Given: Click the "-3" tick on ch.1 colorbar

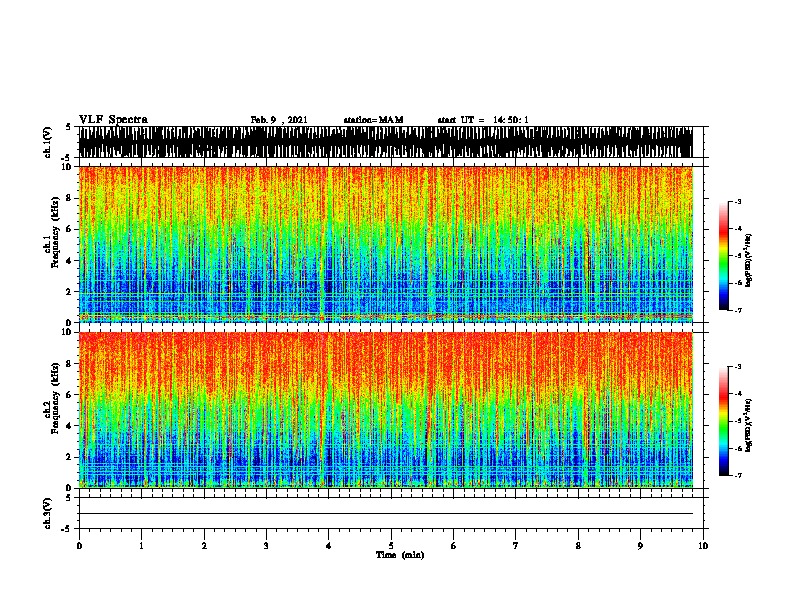Looking at the screenshot, I should (737, 201).
